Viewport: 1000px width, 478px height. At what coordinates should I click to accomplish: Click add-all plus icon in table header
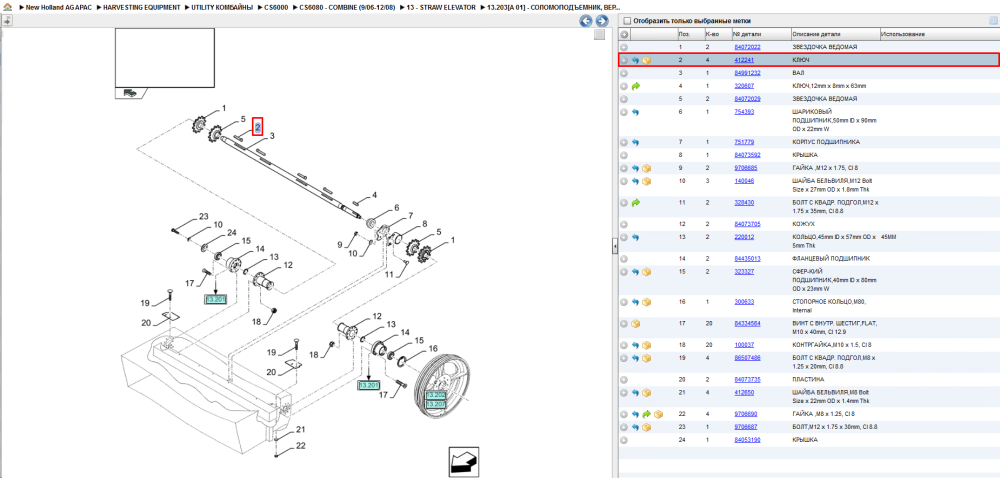coord(625,34)
